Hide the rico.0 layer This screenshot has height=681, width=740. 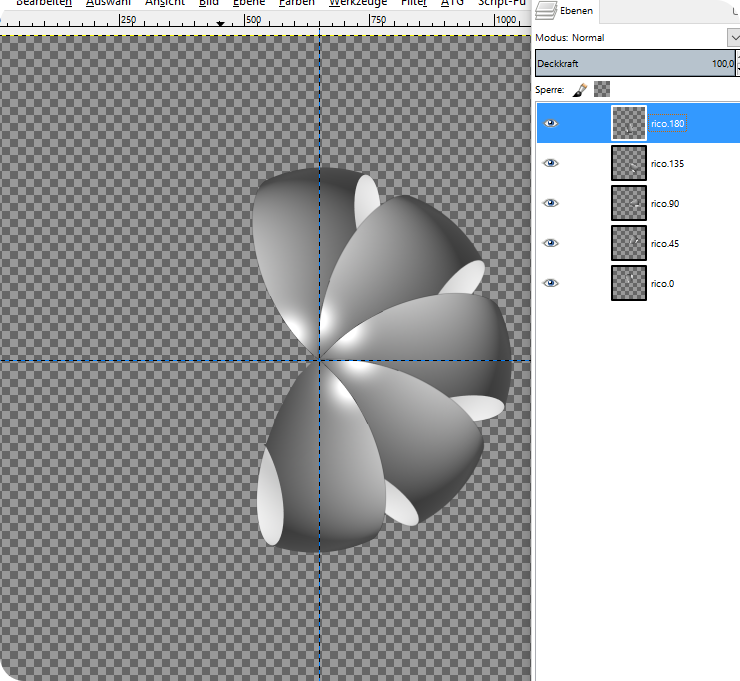click(x=550, y=283)
